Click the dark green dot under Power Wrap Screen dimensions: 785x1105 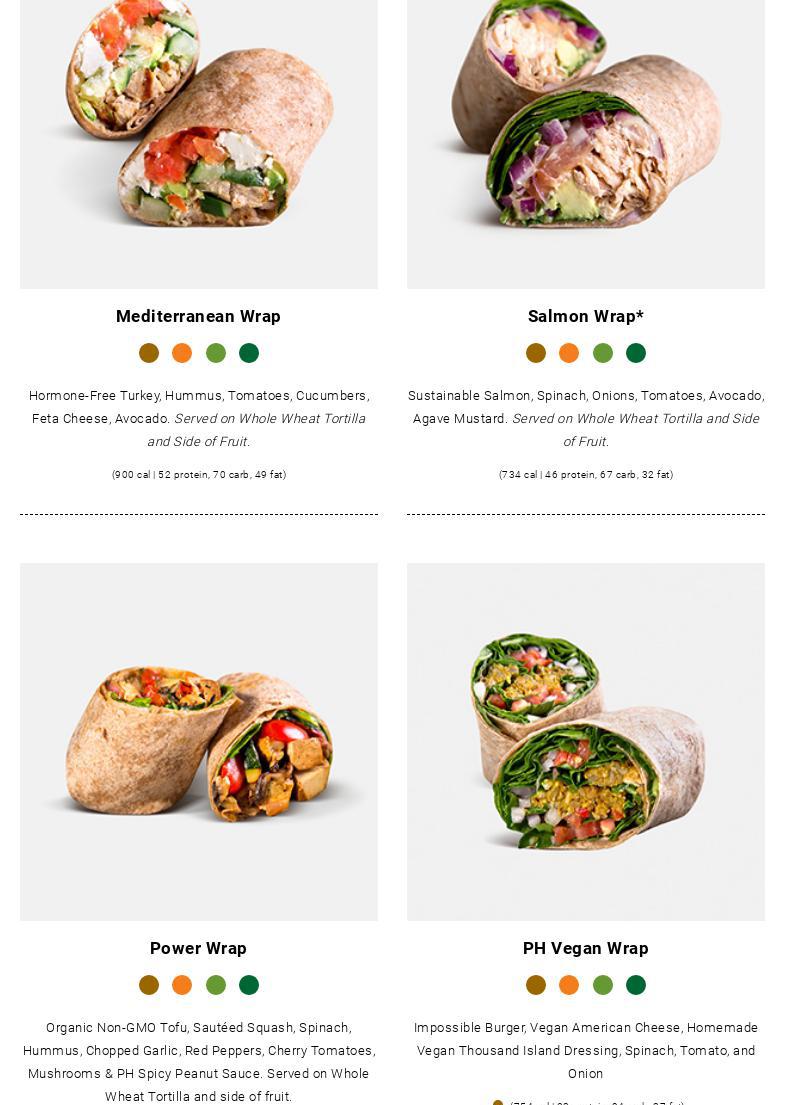[249, 985]
